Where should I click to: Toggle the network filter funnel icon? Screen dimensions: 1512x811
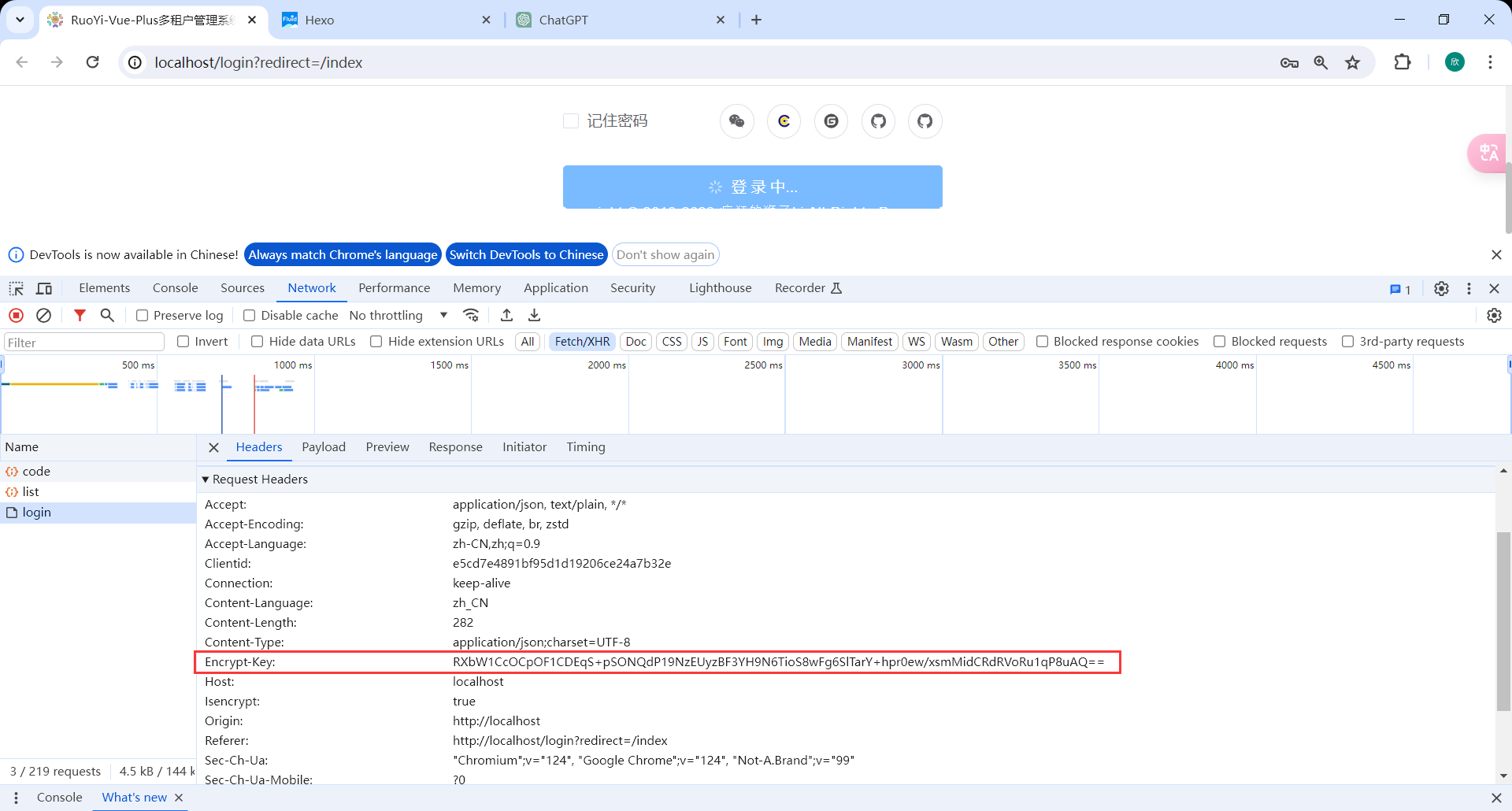tap(80, 315)
